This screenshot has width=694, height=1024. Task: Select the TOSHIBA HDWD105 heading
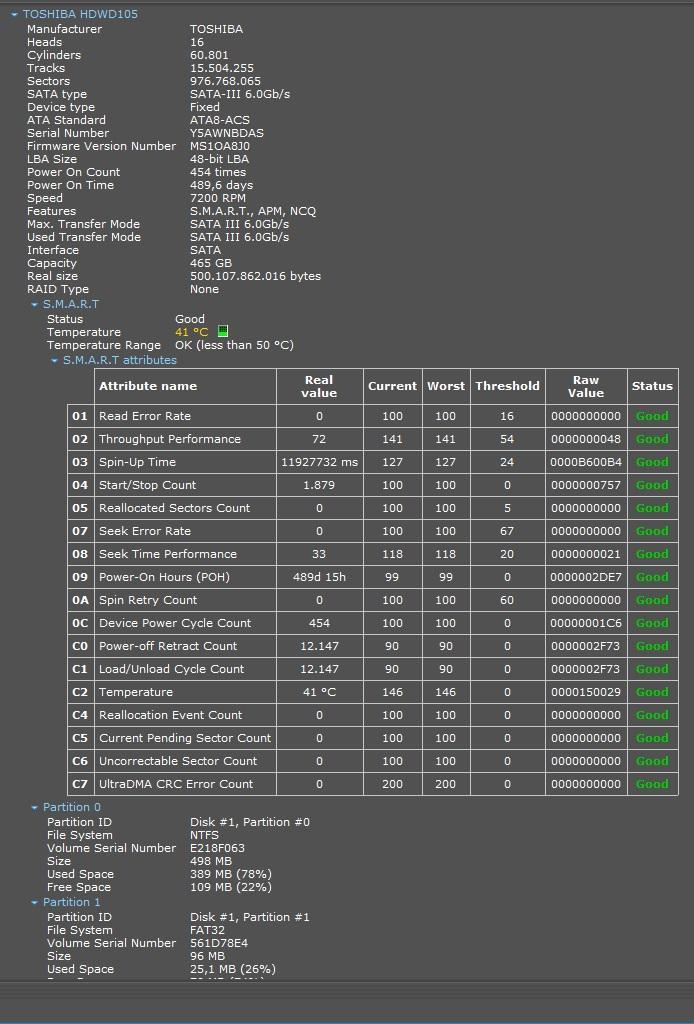[x=80, y=14]
